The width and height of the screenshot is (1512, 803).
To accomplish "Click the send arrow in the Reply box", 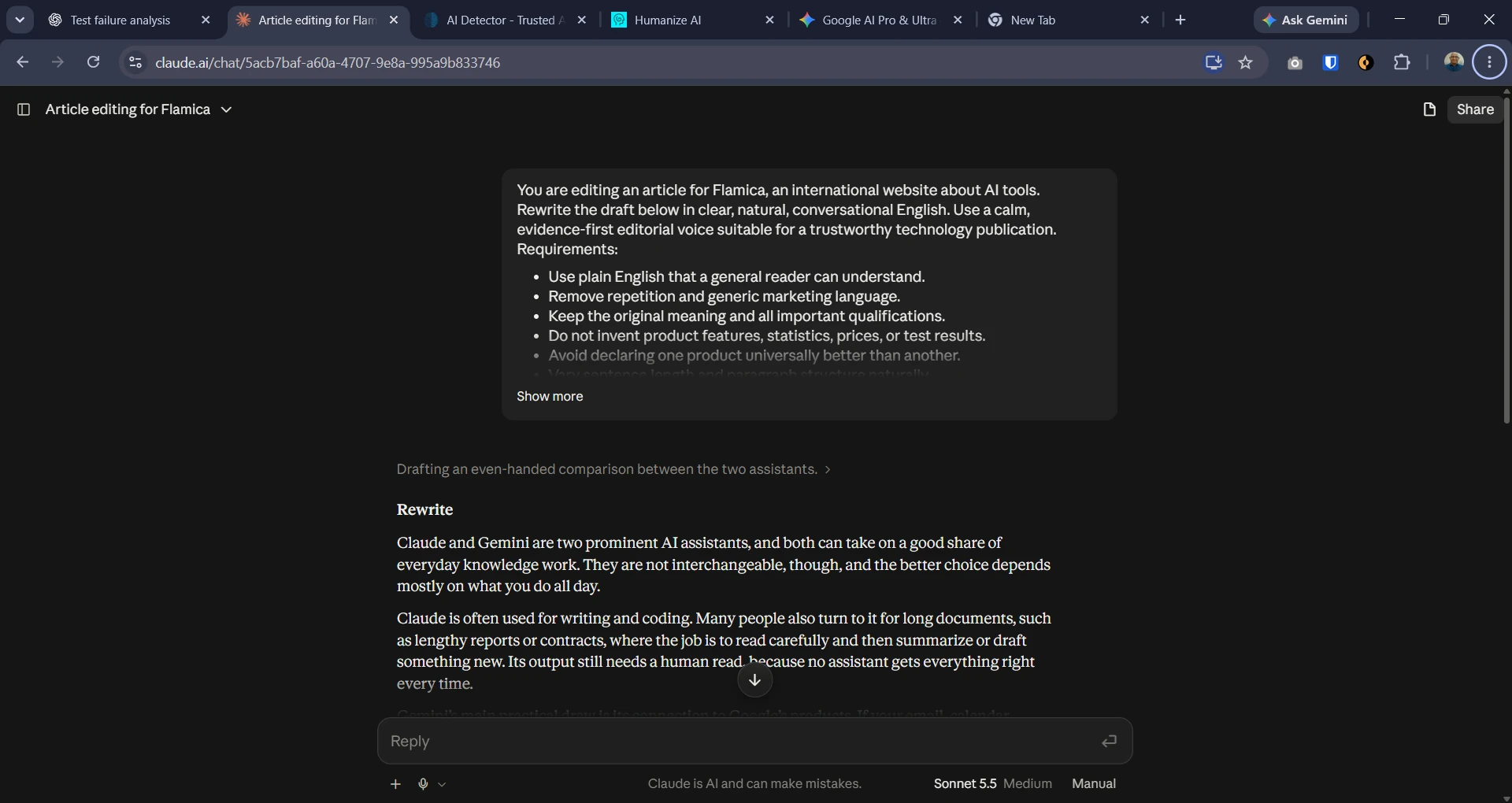I will point(1109,741).
